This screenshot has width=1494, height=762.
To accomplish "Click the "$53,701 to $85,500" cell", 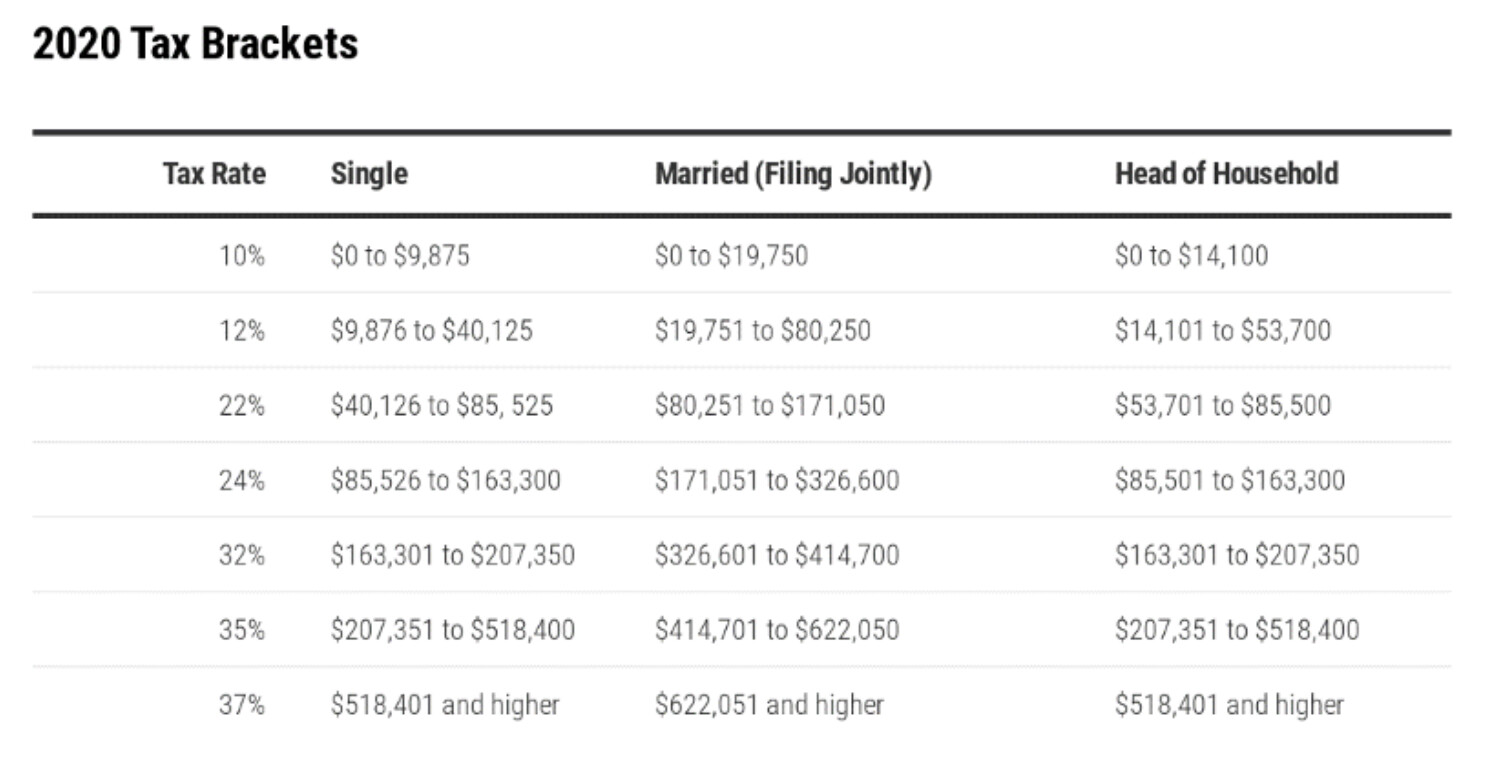I will (x=1223, y=406).
